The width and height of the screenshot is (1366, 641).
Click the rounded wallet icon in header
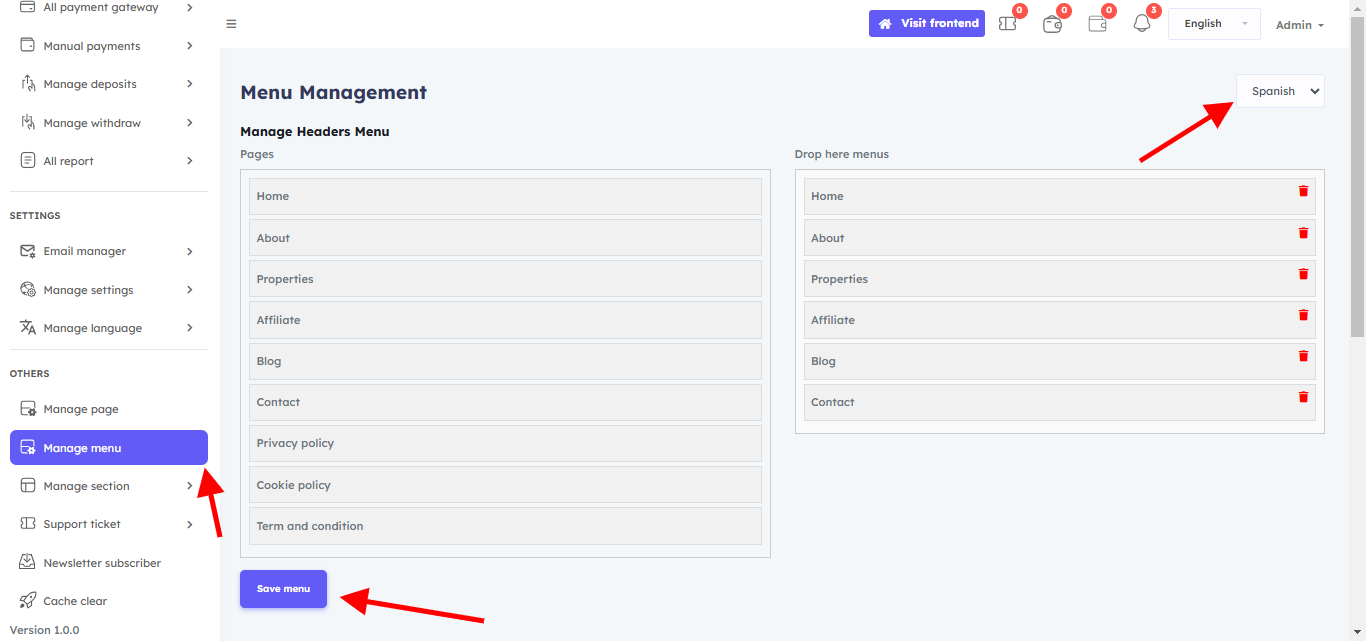(x=1052, y=24)
